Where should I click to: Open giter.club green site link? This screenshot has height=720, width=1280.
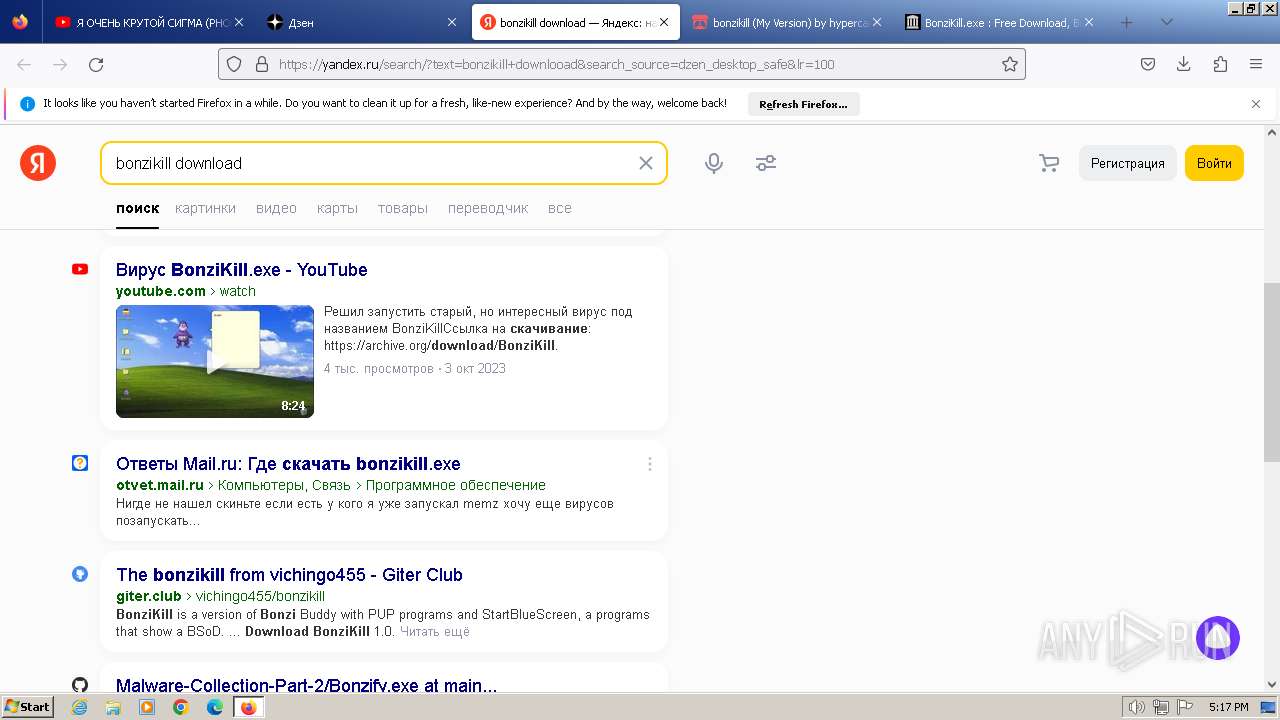[x=149, y=596]
